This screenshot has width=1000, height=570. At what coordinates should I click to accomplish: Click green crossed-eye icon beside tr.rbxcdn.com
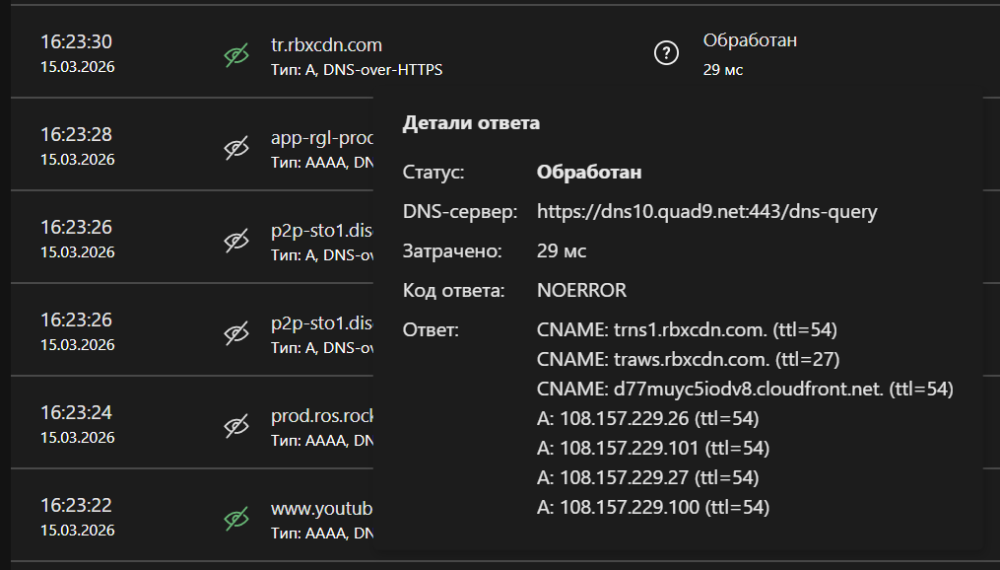point(236,56)
